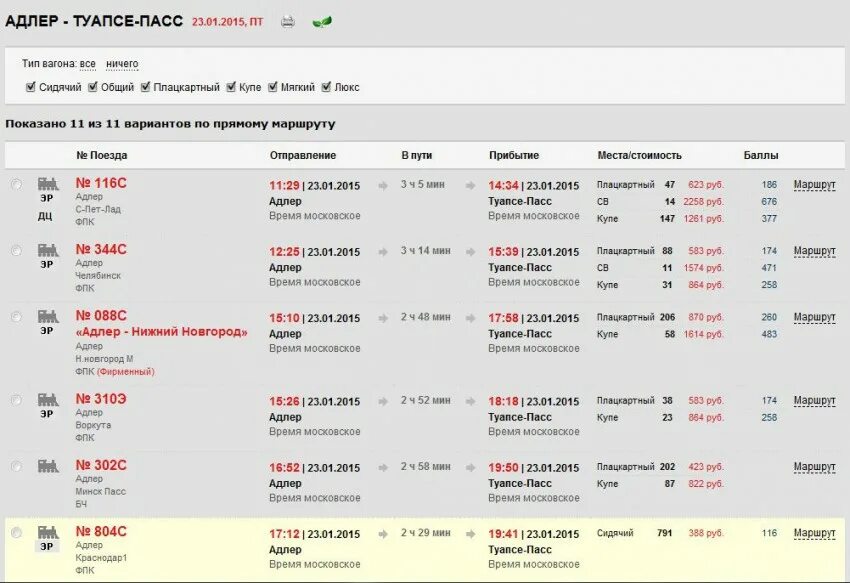Toggle the Люкс wagon type checkbox
Image resolution: width=850 pixels, height=583 pixels.
click(x=326, y=87)
